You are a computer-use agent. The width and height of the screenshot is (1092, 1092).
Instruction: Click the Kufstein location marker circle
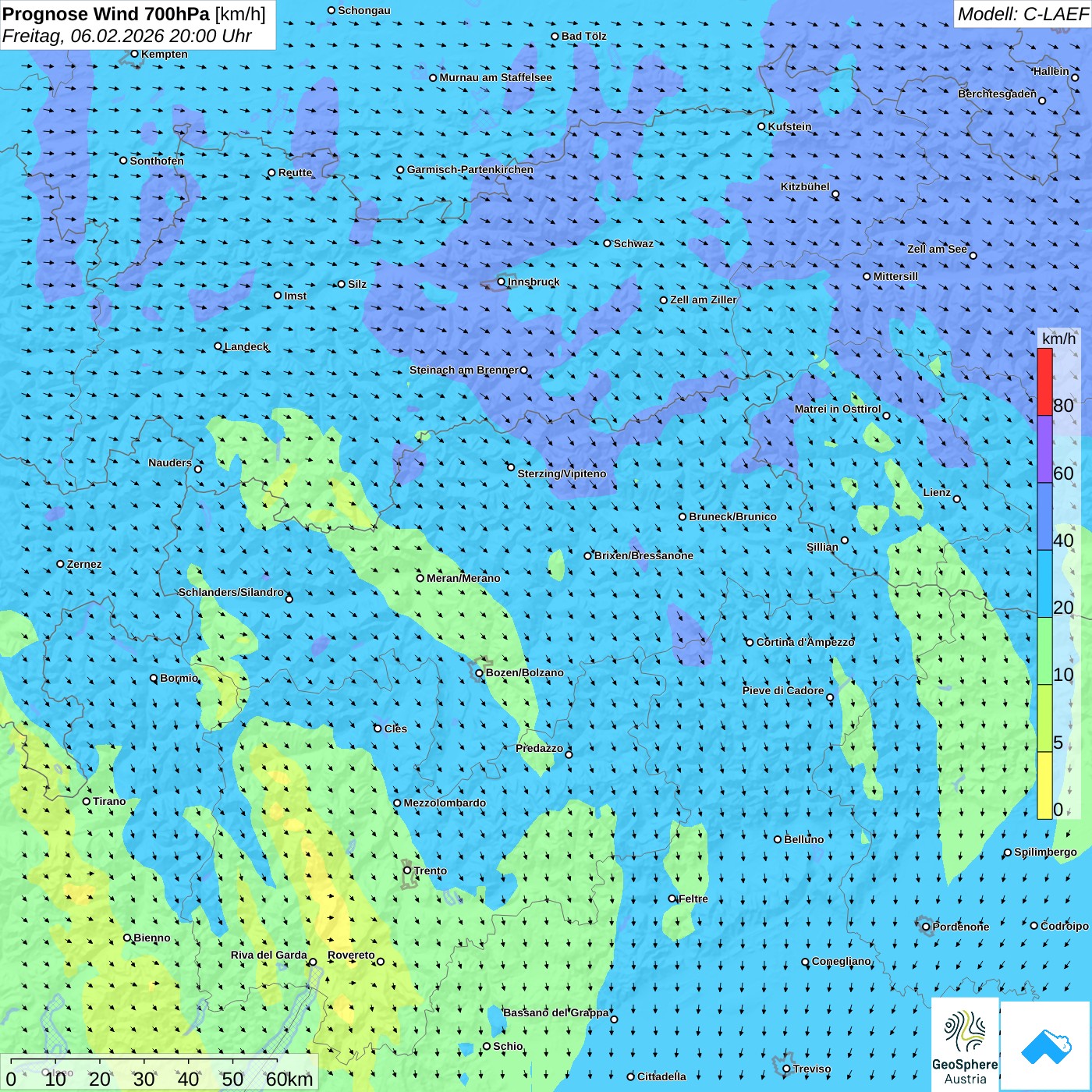click(762, 126)
